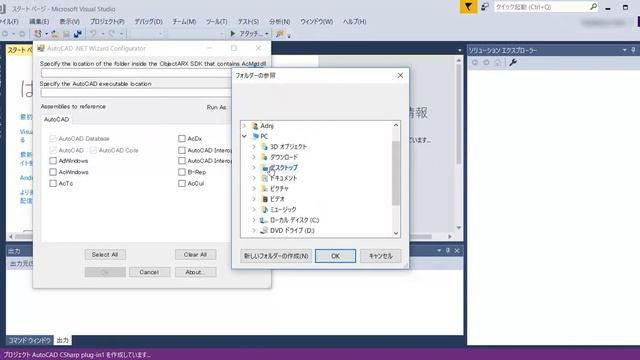This screenshot has height=360, width=640.
Task: Click the キャンセル button
Action: click(380, 256)
